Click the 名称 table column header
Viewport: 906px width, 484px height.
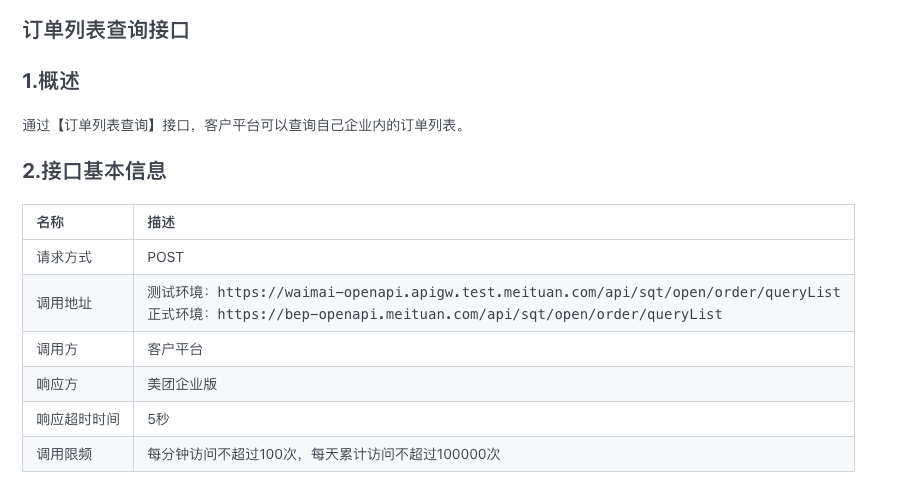50,222
